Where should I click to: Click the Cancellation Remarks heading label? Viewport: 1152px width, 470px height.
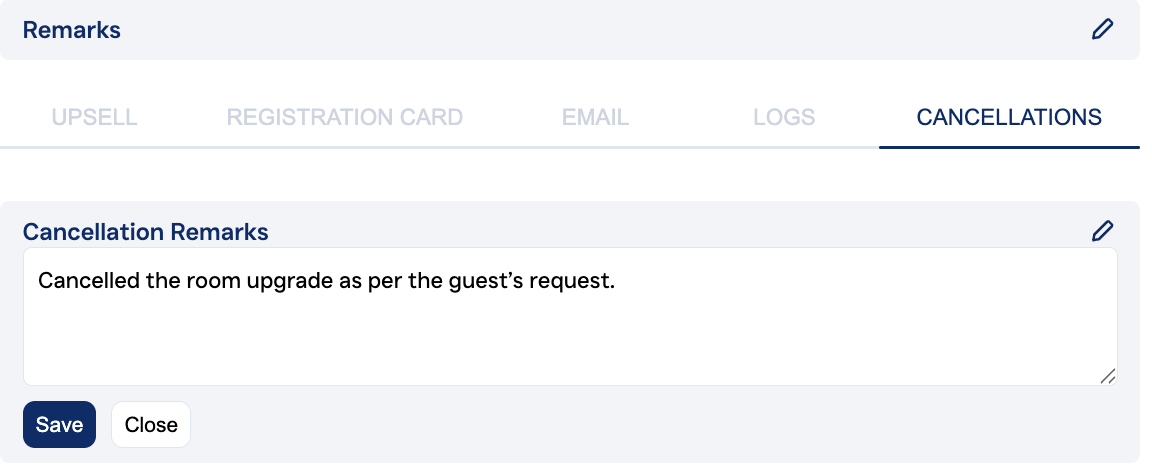(x=146, y=232)
